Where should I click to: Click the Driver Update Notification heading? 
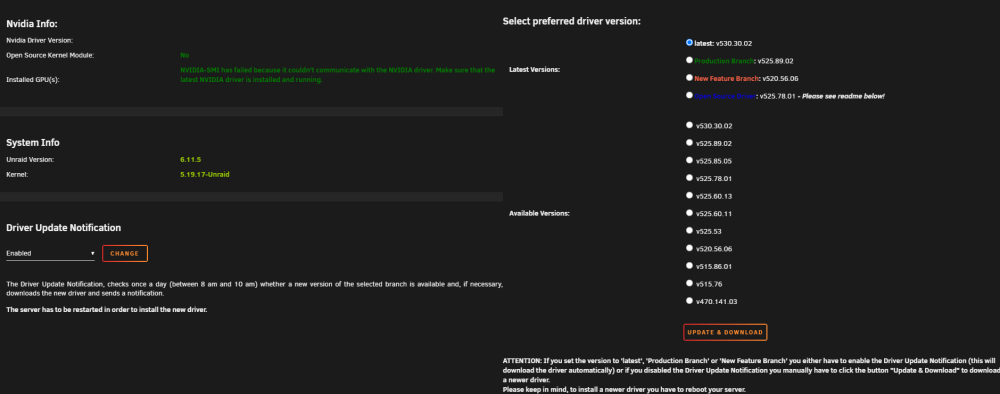(64, 228)
